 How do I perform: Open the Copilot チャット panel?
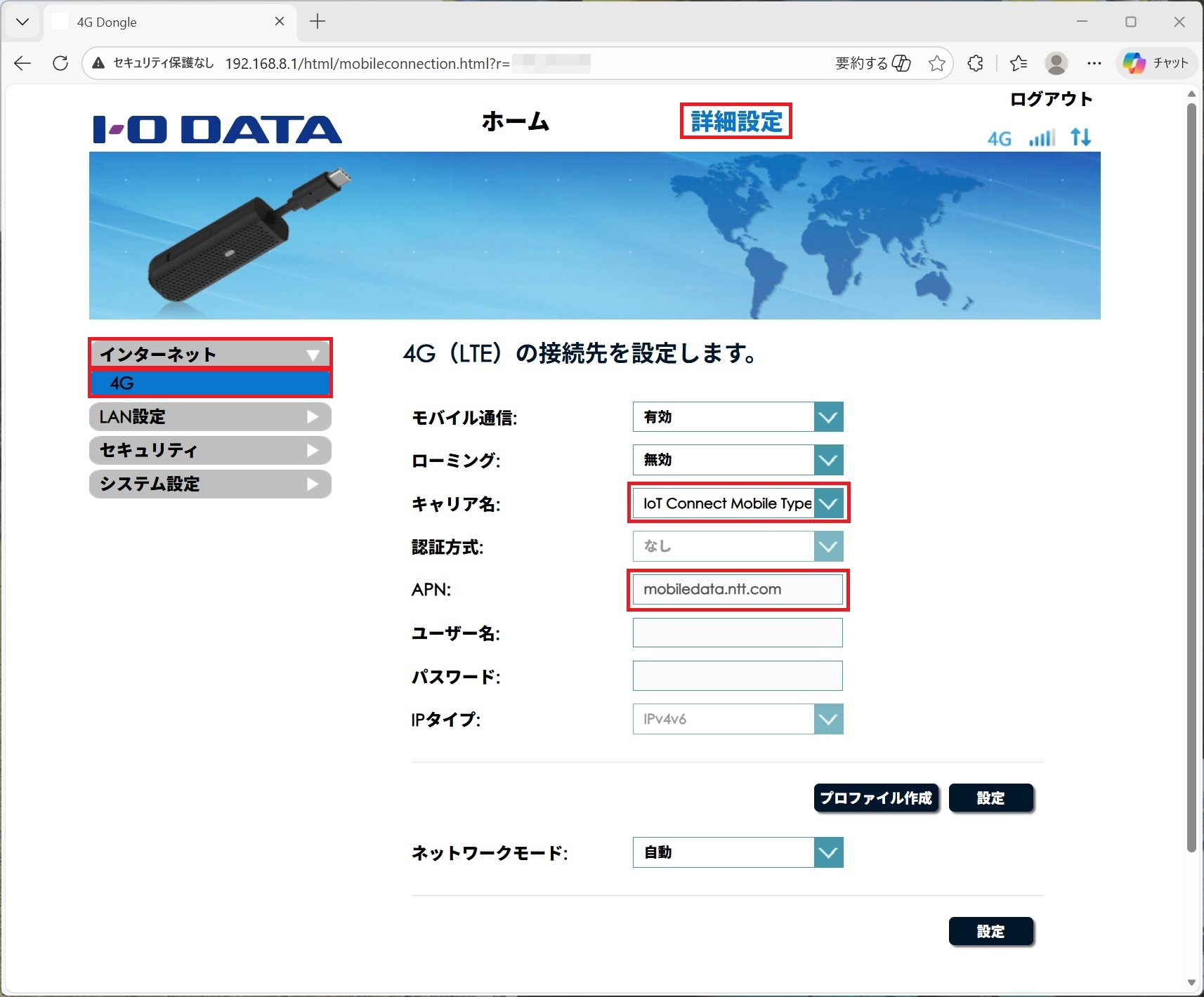1156,63
